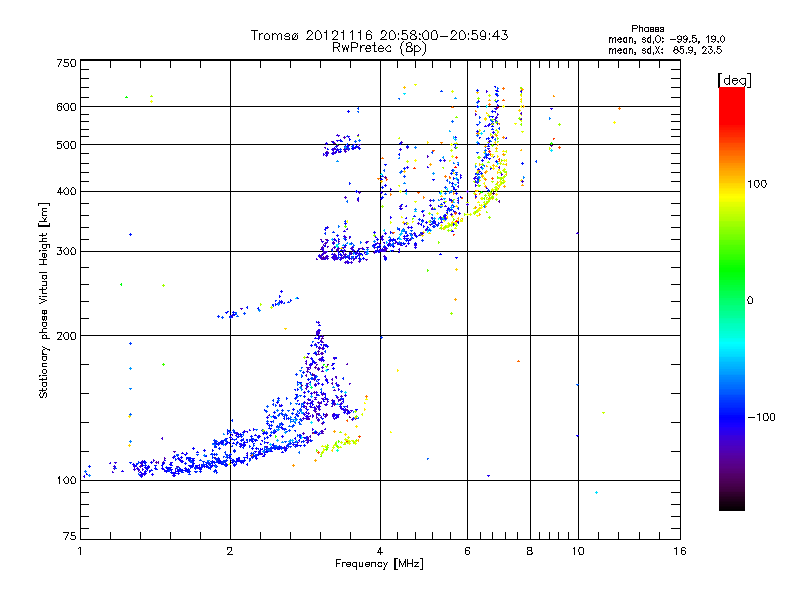Image resolution: width=800 pixels, height=600 pixels.
Task: Click the x-axis tick label "4"
Action: tap(380, 551)
